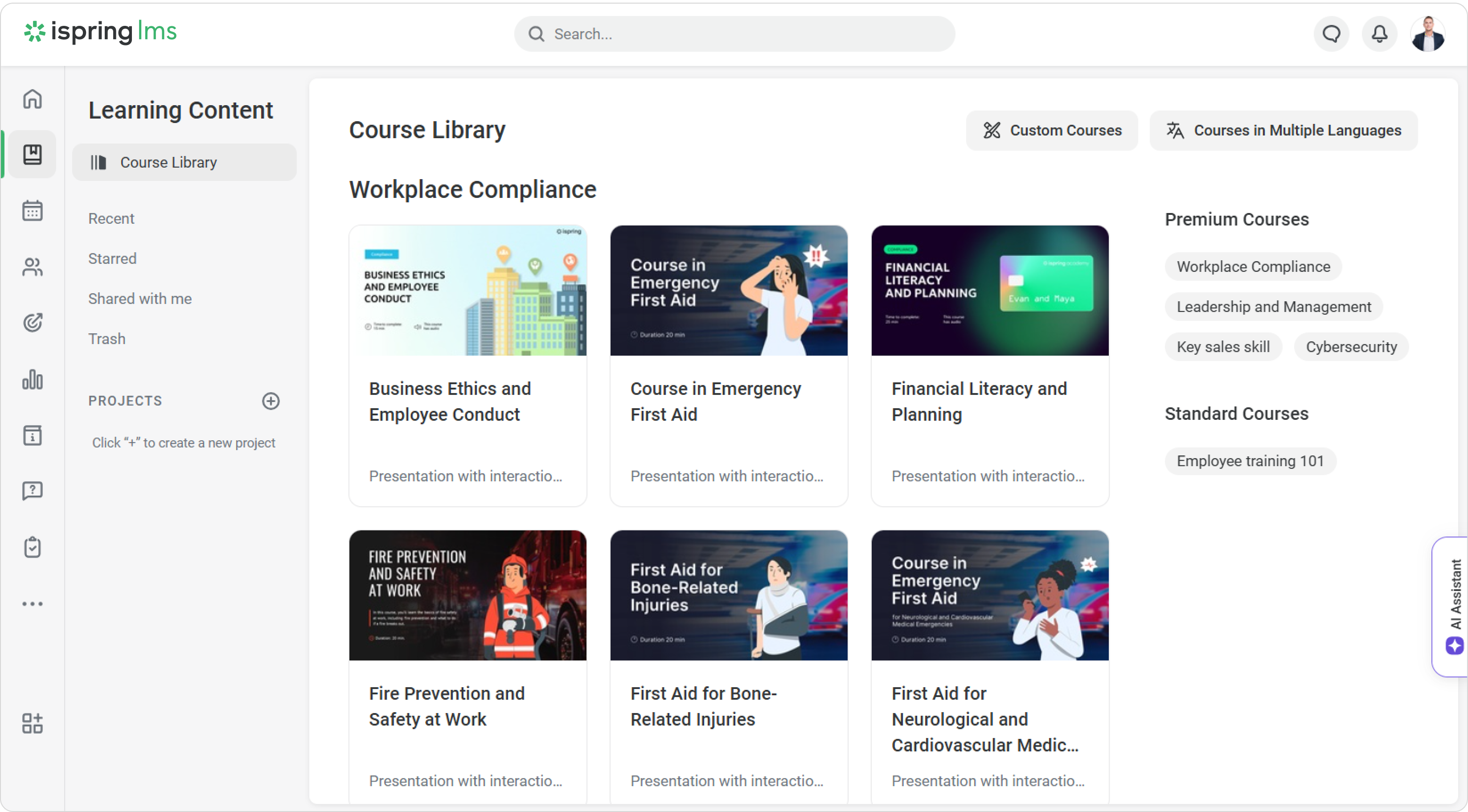Click the add-project plus icon

coord(271,401)
